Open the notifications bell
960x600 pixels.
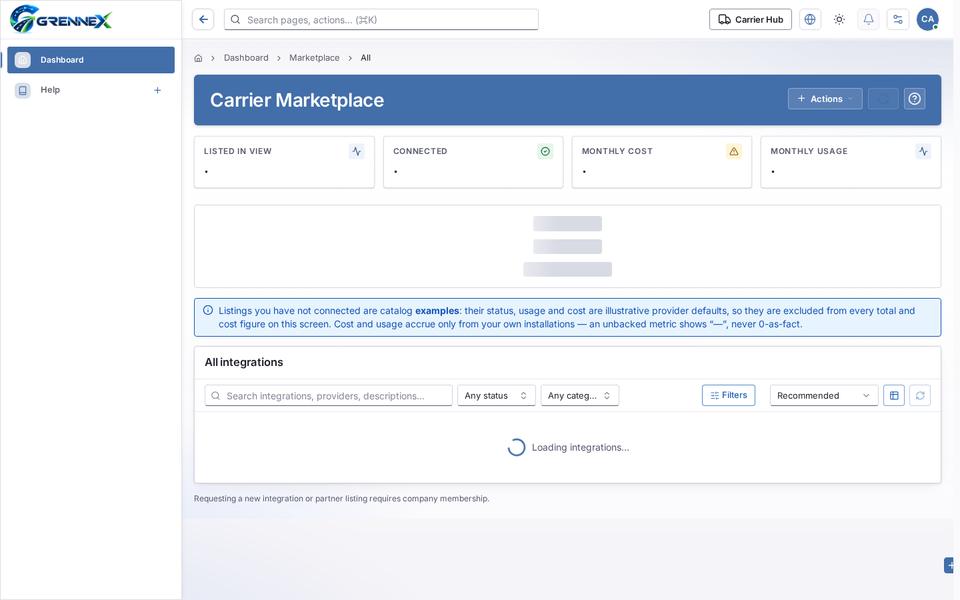click(869, 20)
